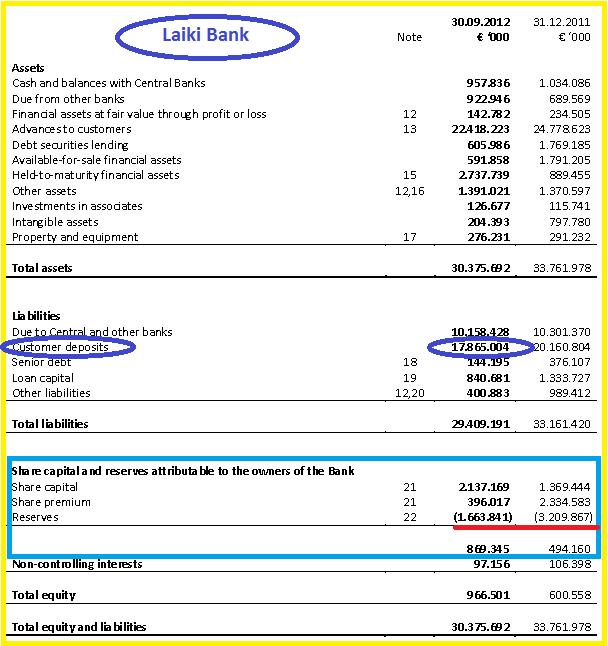
Task: Click Due to Central and other banks
Action: click(92, 332)
